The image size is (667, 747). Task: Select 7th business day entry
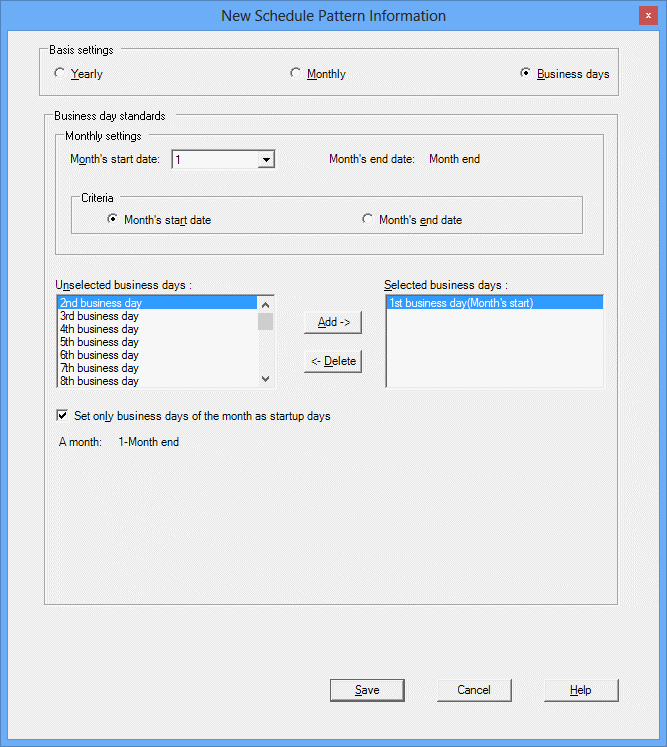(99, 368)
